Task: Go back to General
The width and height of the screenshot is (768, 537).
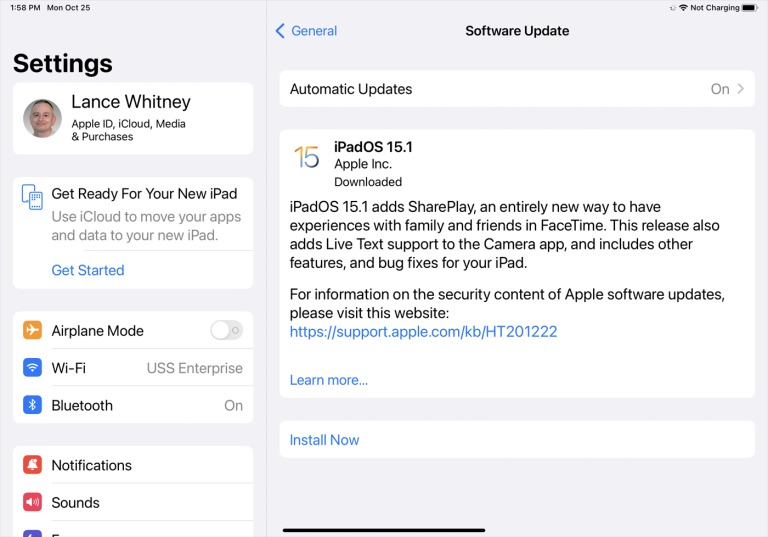Action: click(x=307, y=31)
